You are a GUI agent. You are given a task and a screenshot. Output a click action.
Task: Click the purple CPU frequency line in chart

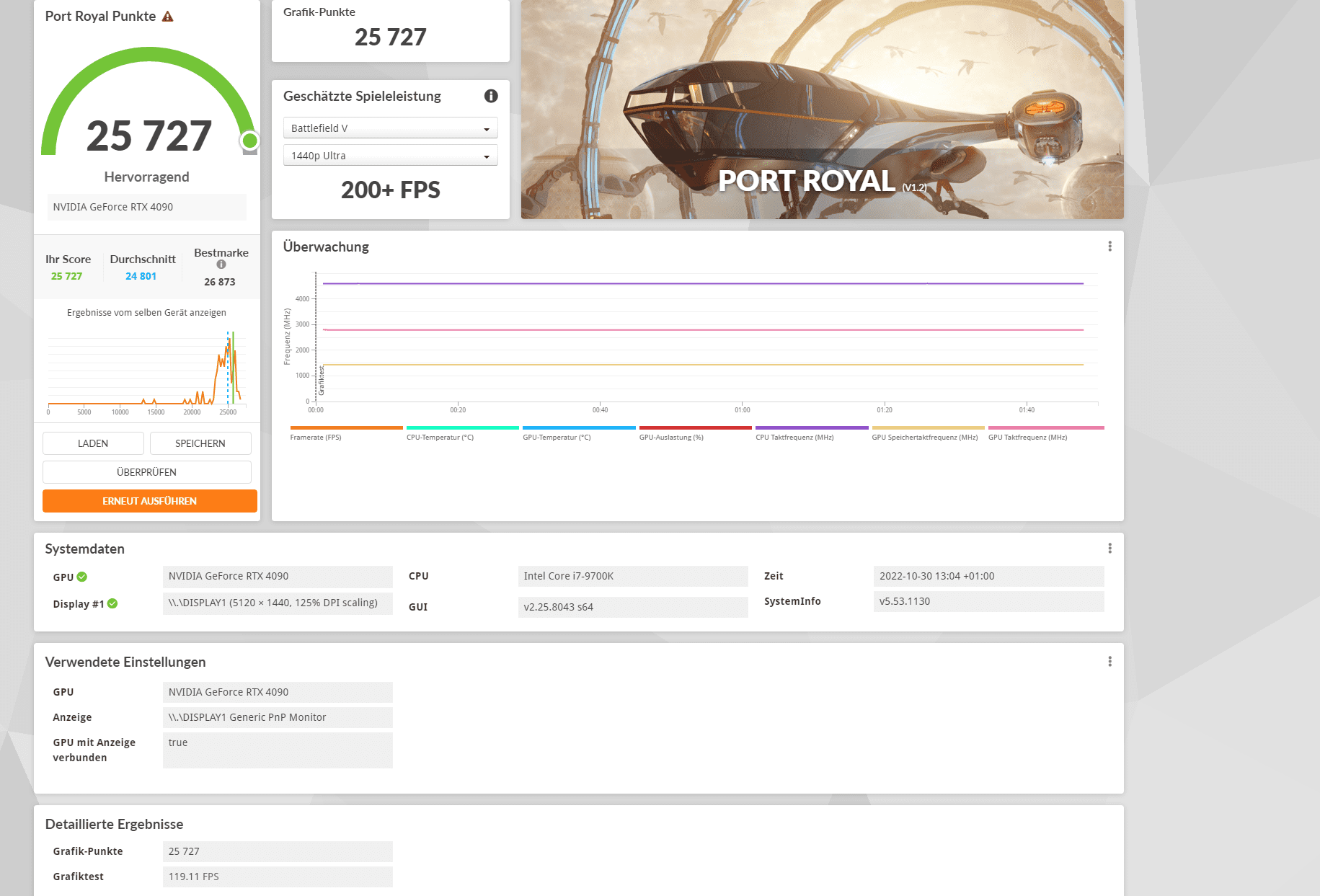tap(703, 284)
